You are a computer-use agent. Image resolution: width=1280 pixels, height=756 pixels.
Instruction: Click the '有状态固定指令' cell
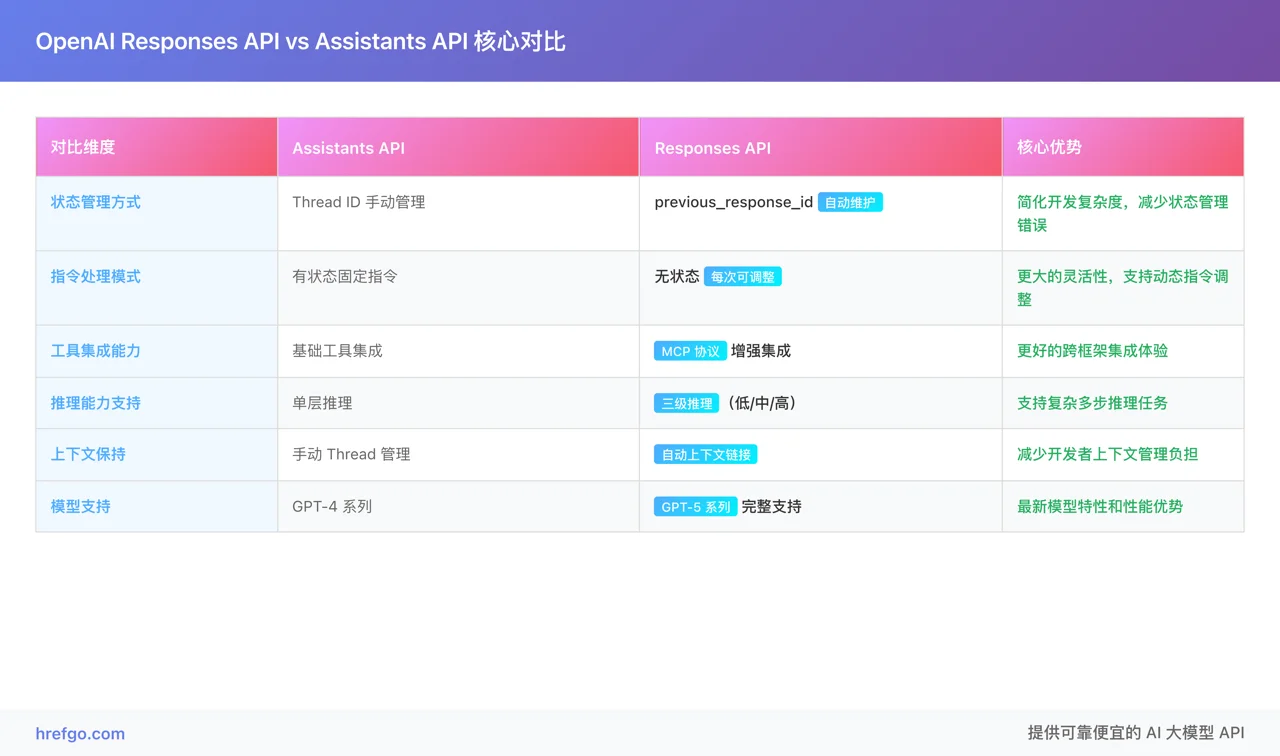pyautogui.click(x=458, y=288)
